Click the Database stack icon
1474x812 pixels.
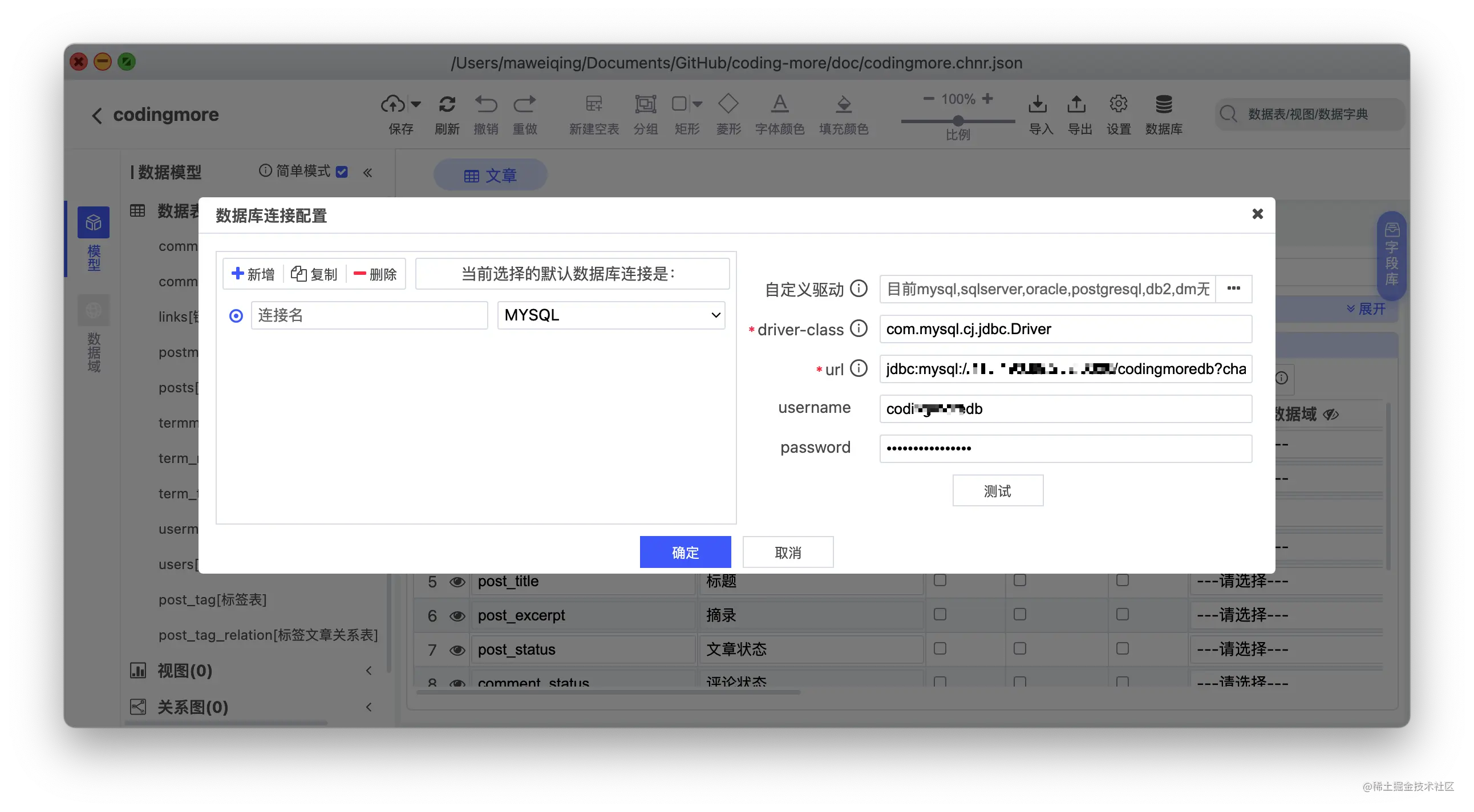pyautogui.click(x=1163, y=104)
